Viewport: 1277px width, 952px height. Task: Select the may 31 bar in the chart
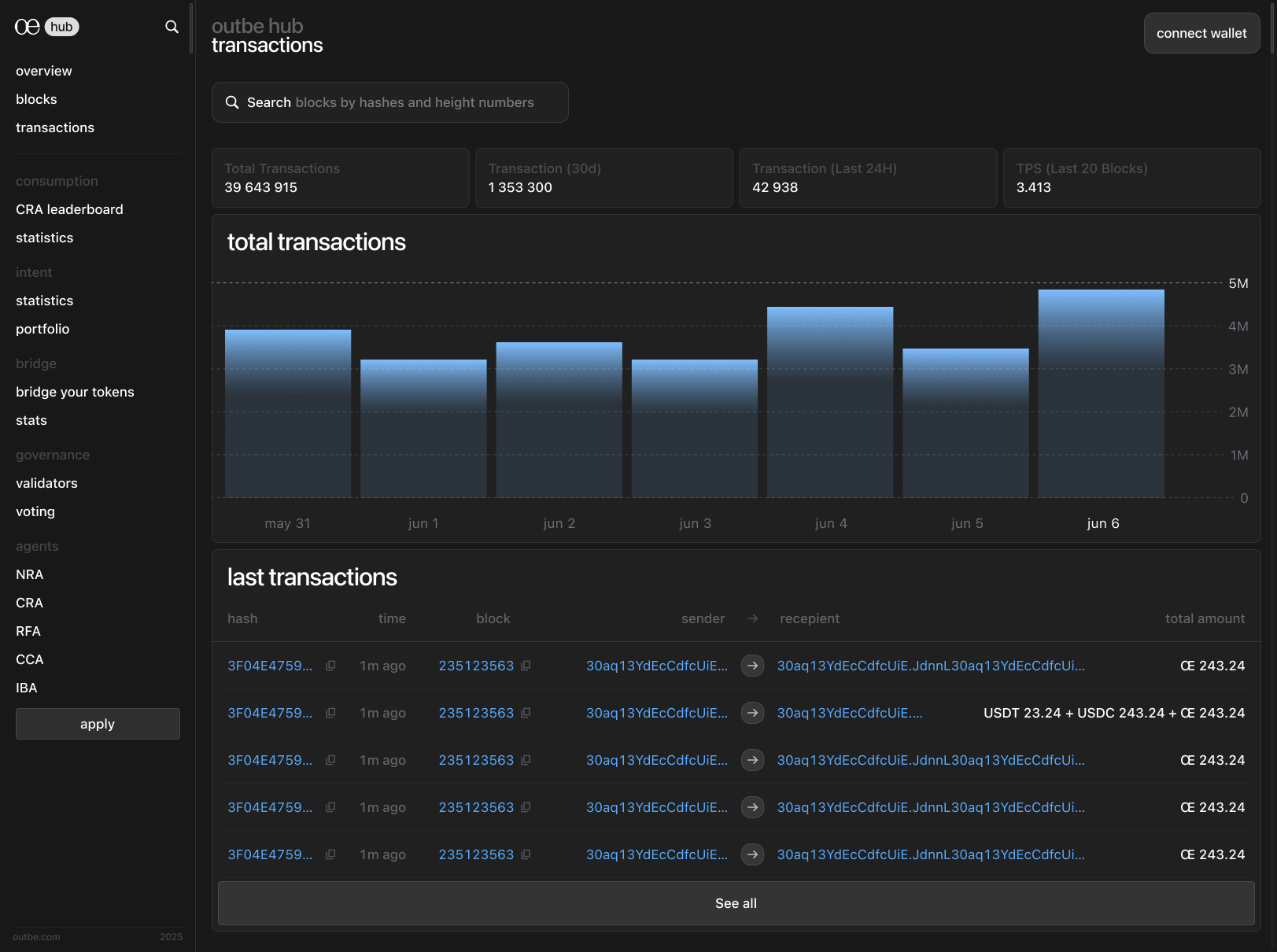point(288,414)
